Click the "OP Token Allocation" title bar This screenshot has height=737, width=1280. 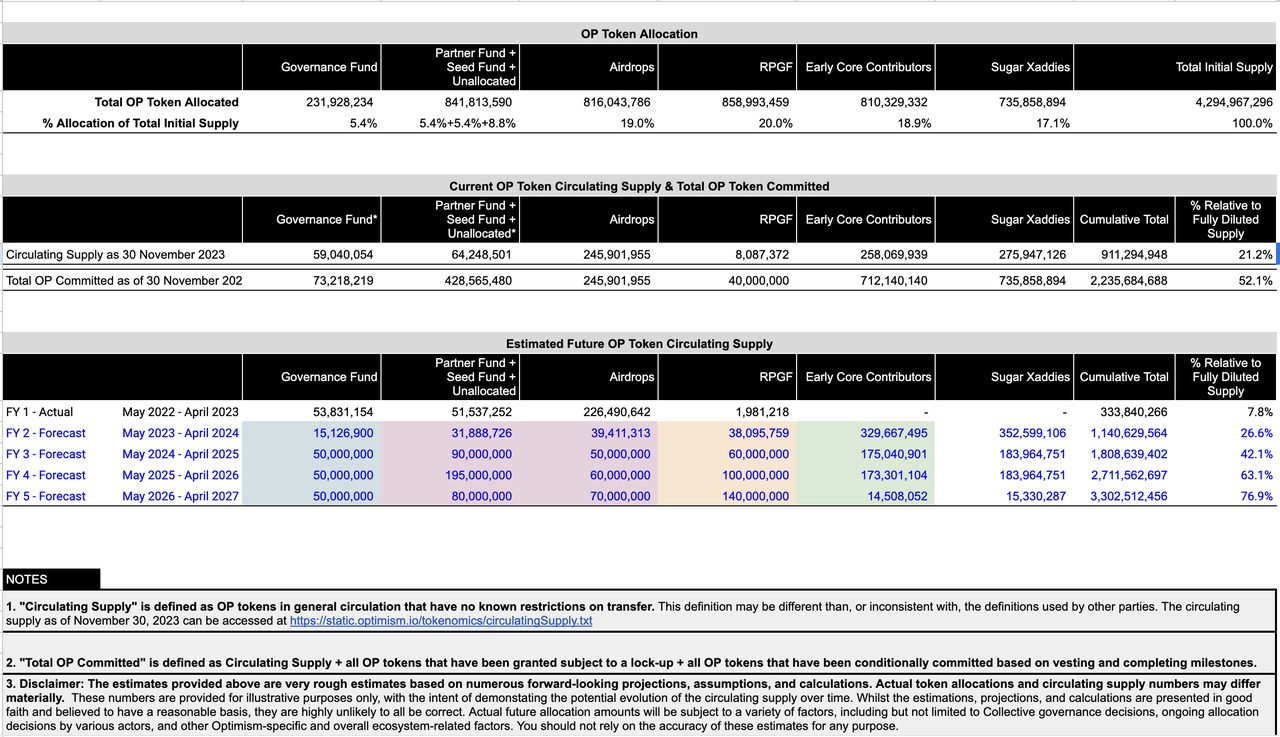[639, 34]
